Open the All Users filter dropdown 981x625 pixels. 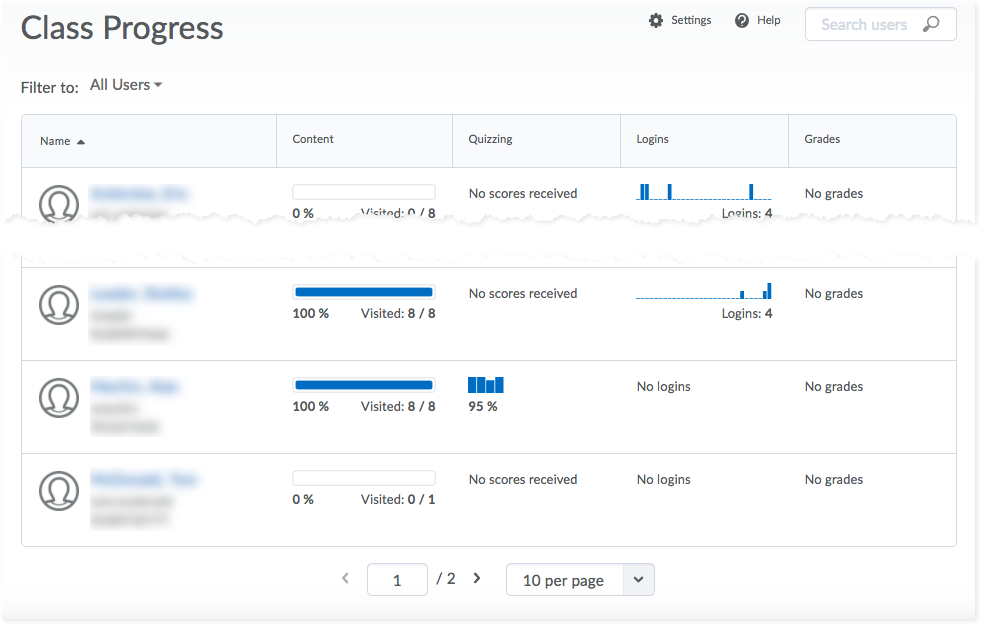click(x=126, y=86)
